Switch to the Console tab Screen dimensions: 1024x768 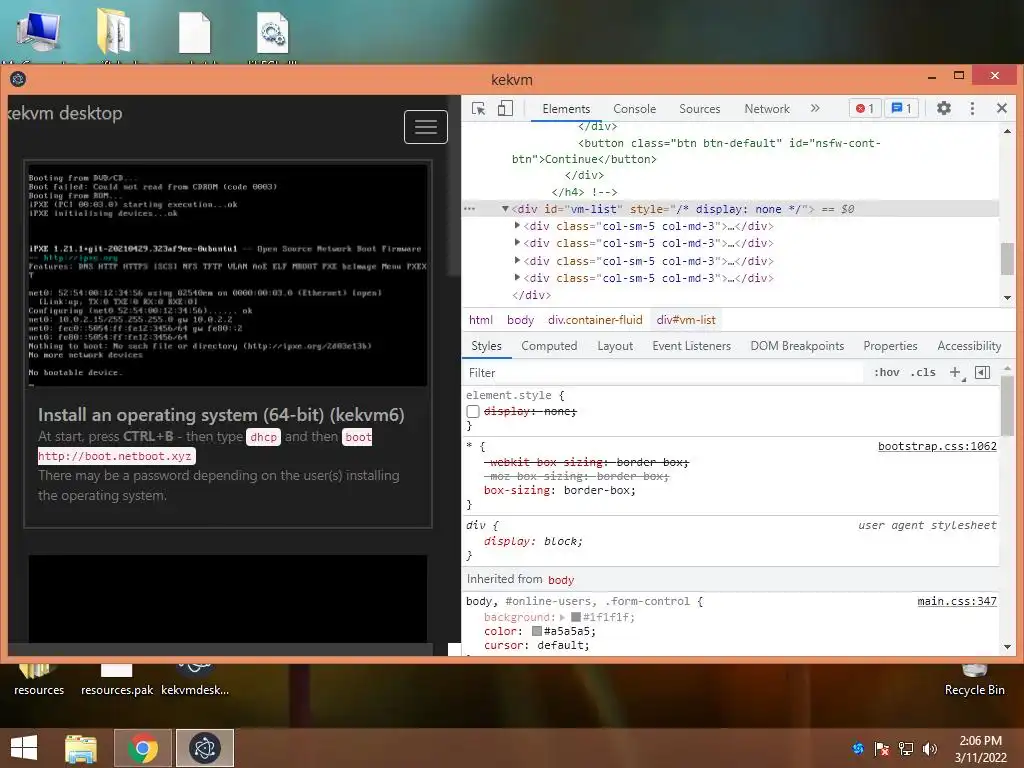(x=634, y=109)
